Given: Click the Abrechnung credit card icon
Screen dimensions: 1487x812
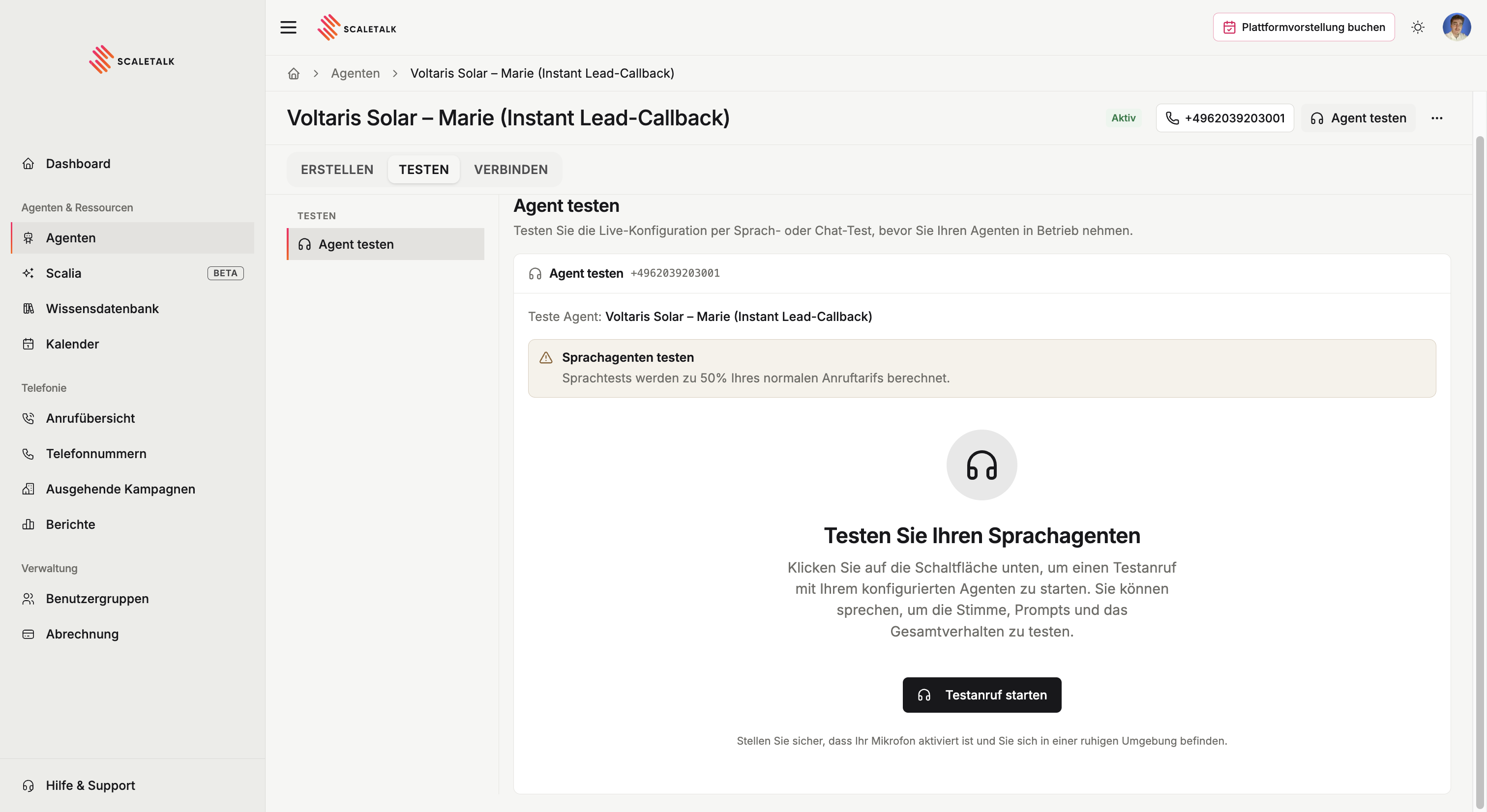Looking at the screenshot, I should click(29, 634).
